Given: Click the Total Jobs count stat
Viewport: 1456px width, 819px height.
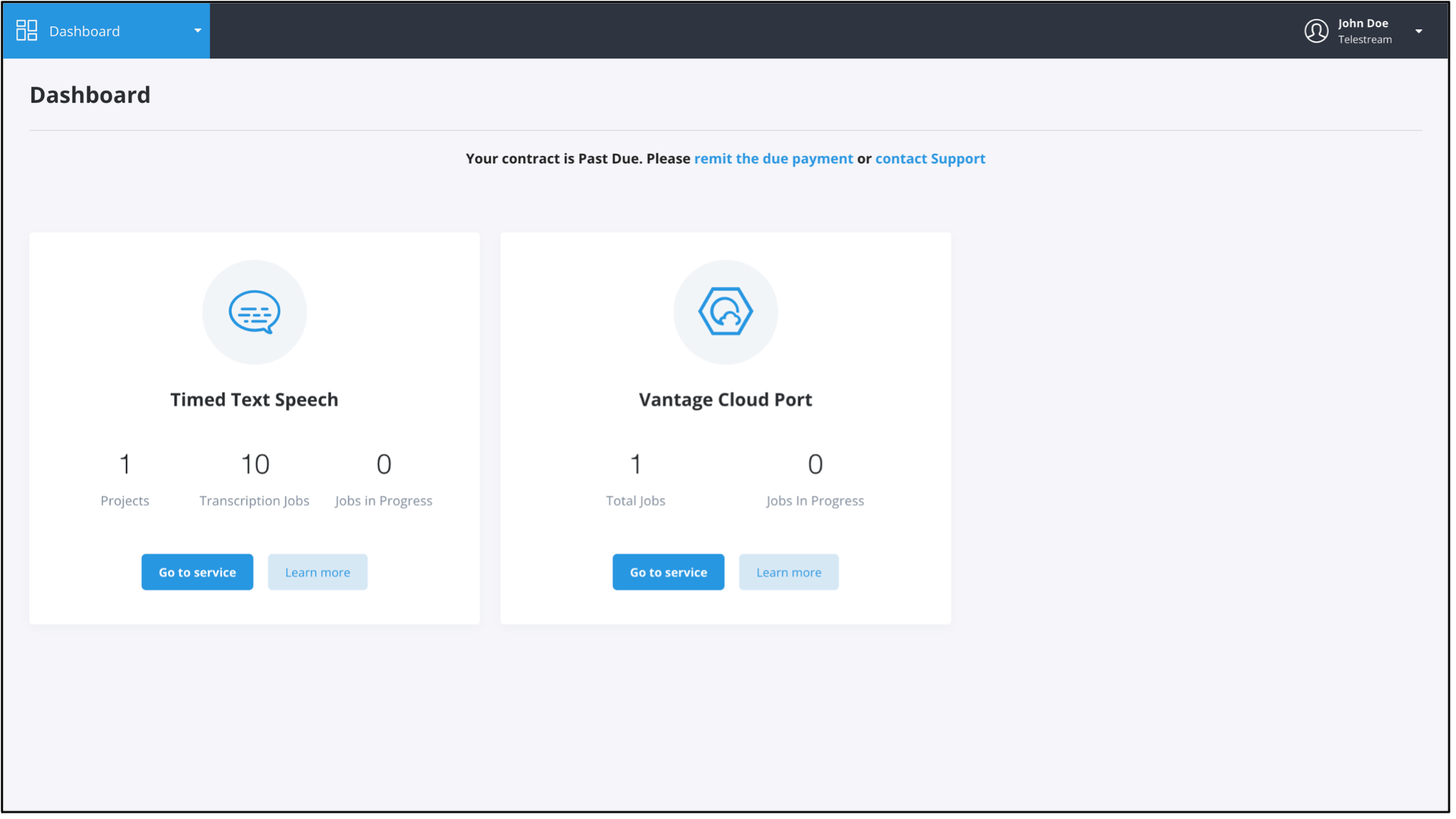Looking at the screenshot, I should 635,464.
